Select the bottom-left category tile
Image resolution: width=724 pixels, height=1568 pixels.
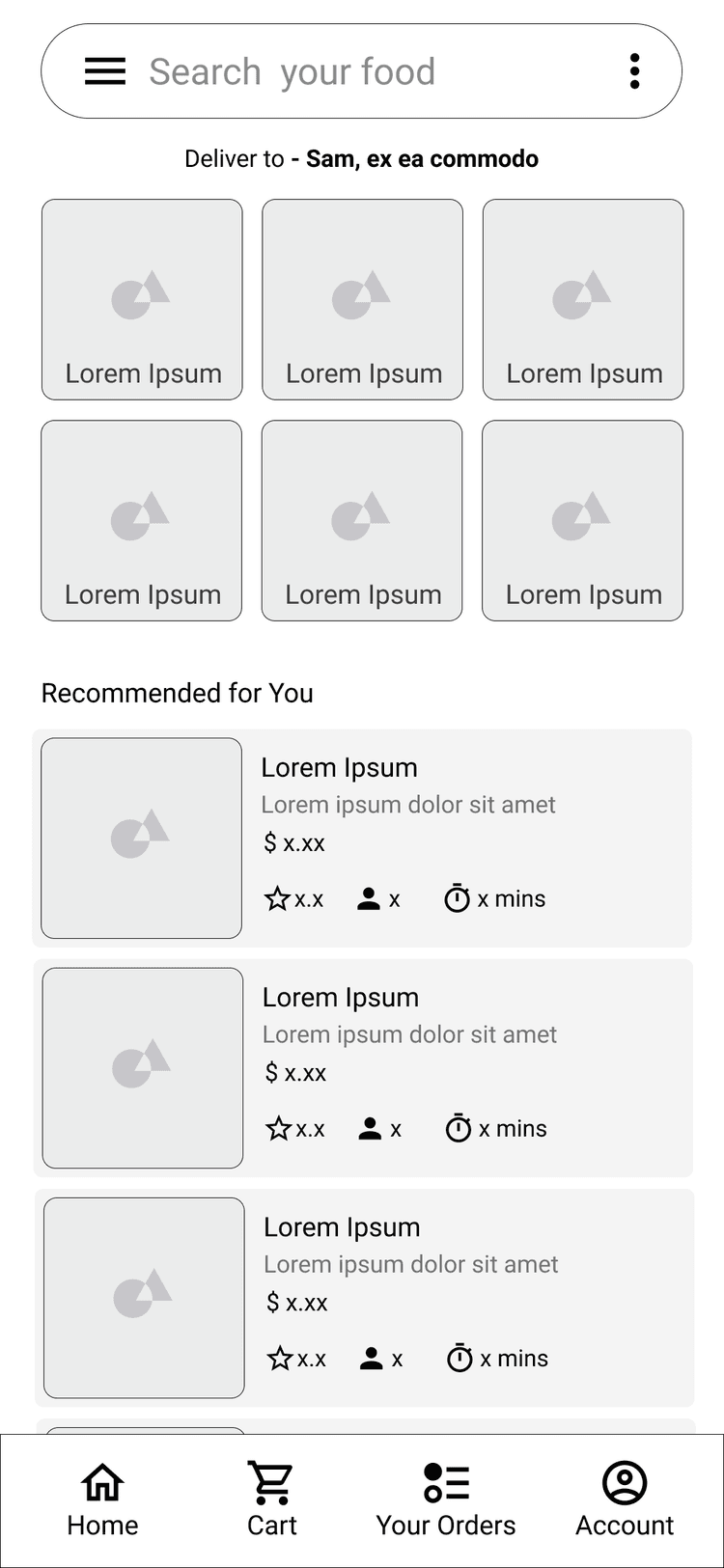tap(142, 520)
